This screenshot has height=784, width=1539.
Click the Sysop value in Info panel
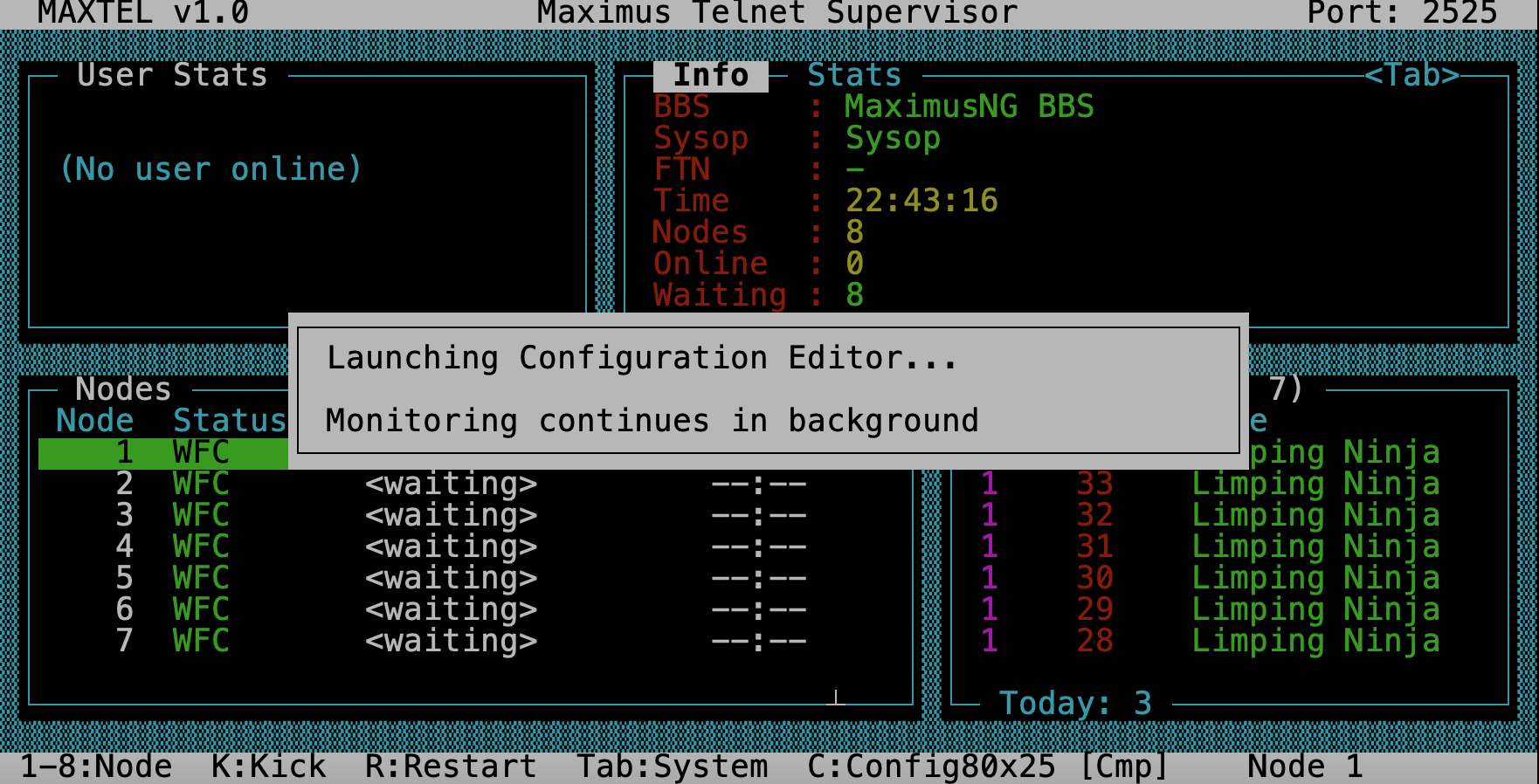point(893,139)
